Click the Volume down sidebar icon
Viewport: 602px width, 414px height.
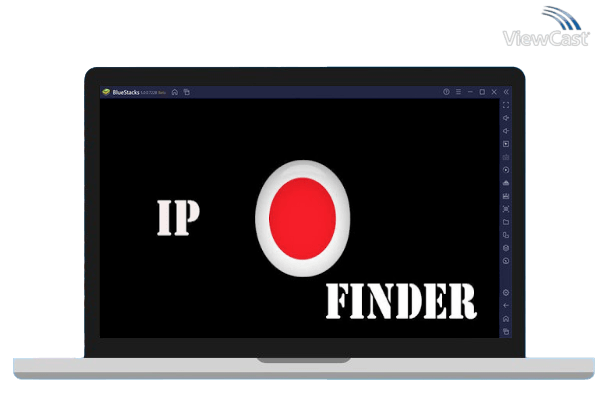(x=506, y=131)
